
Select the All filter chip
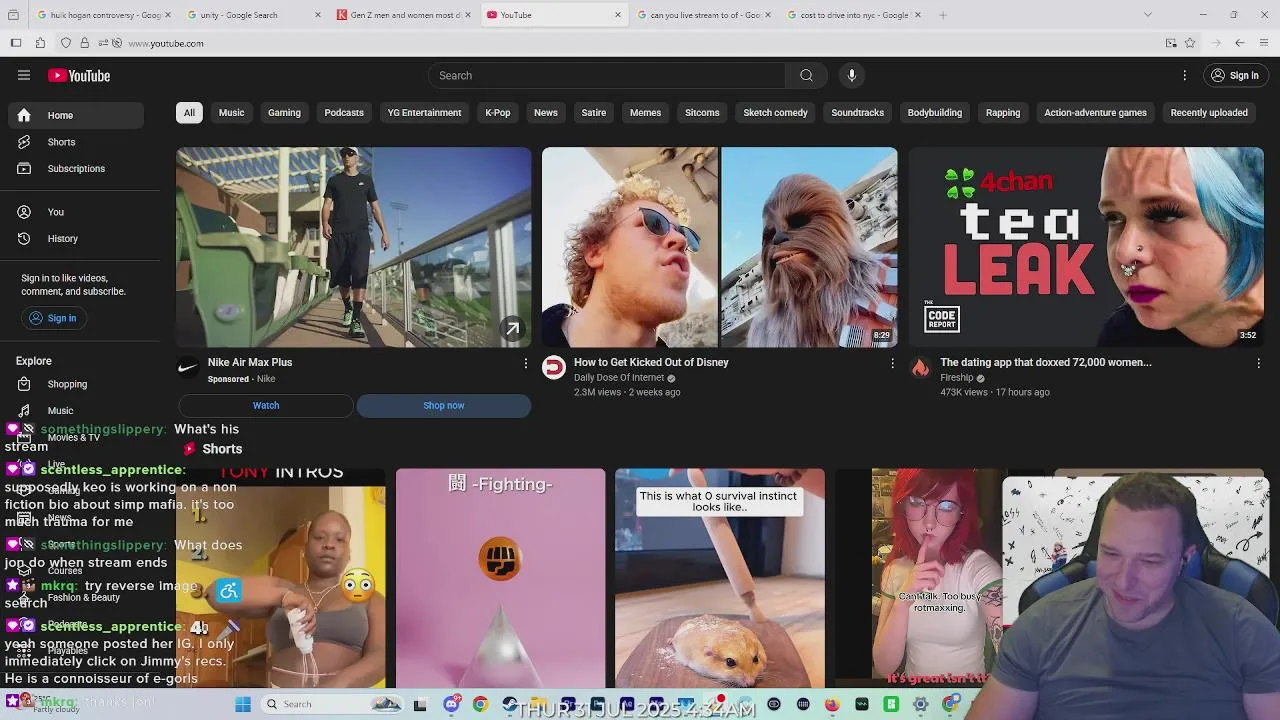click(x=189, y=112)
